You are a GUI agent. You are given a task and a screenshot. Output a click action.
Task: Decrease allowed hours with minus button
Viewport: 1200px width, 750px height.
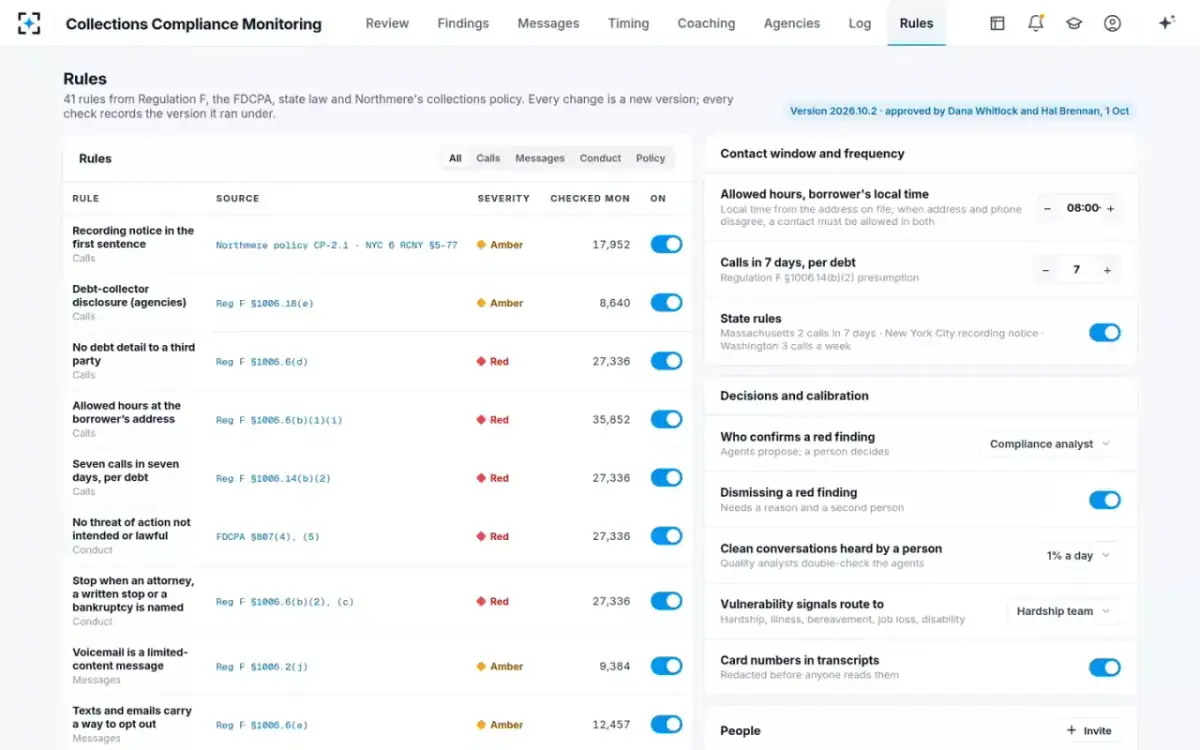tap(1047, 208)
